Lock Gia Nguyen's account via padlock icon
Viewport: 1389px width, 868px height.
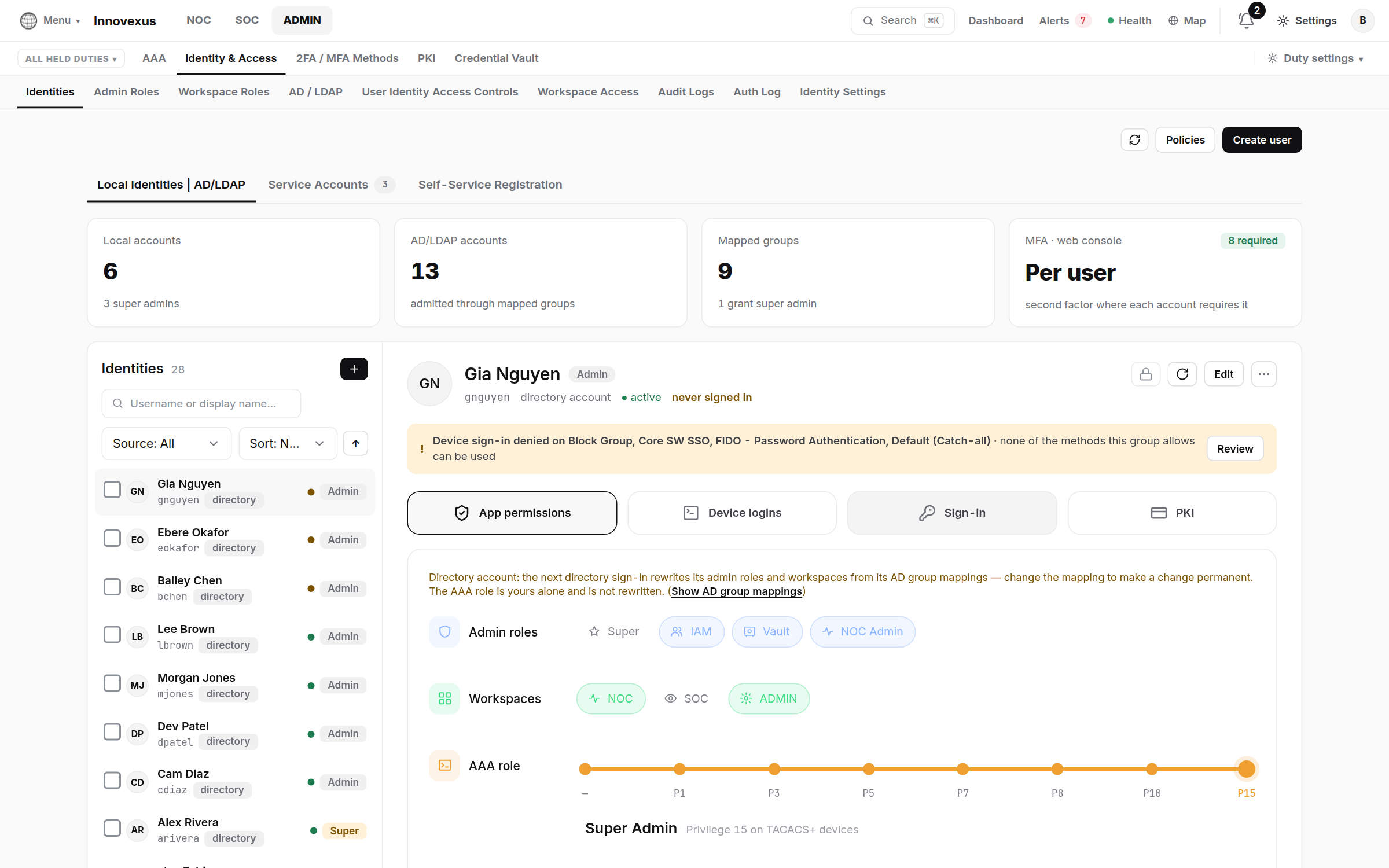(1145, 374)
